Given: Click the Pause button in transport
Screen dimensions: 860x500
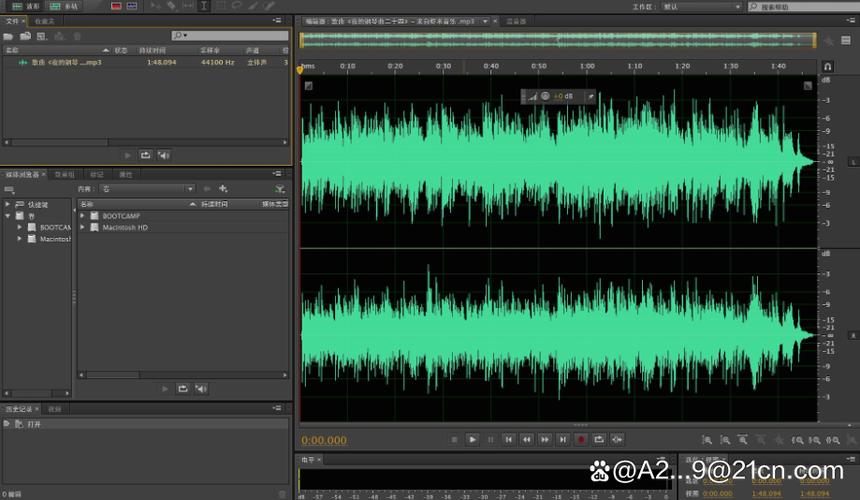Looking at the screenshot, I should (490, 439).
